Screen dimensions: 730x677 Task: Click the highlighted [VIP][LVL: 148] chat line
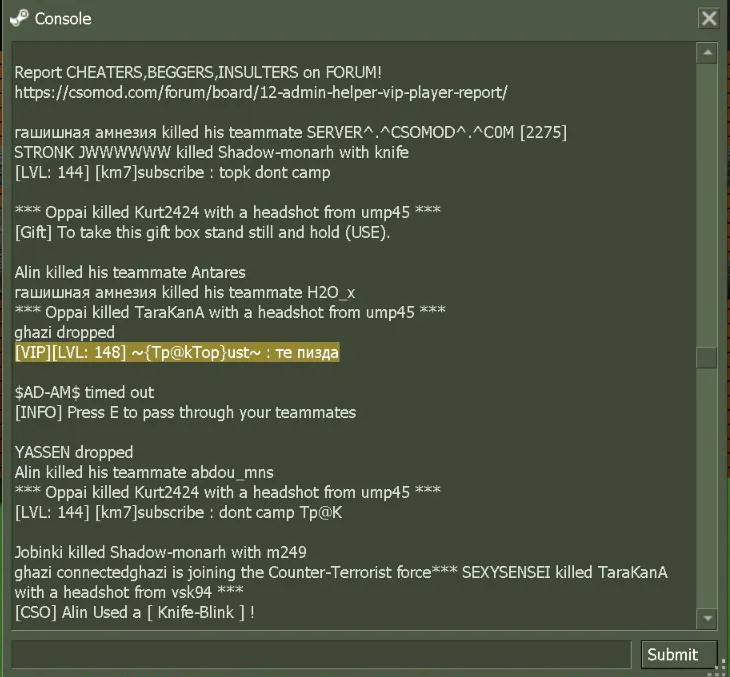pyautogui.click(x=177, y=352)
